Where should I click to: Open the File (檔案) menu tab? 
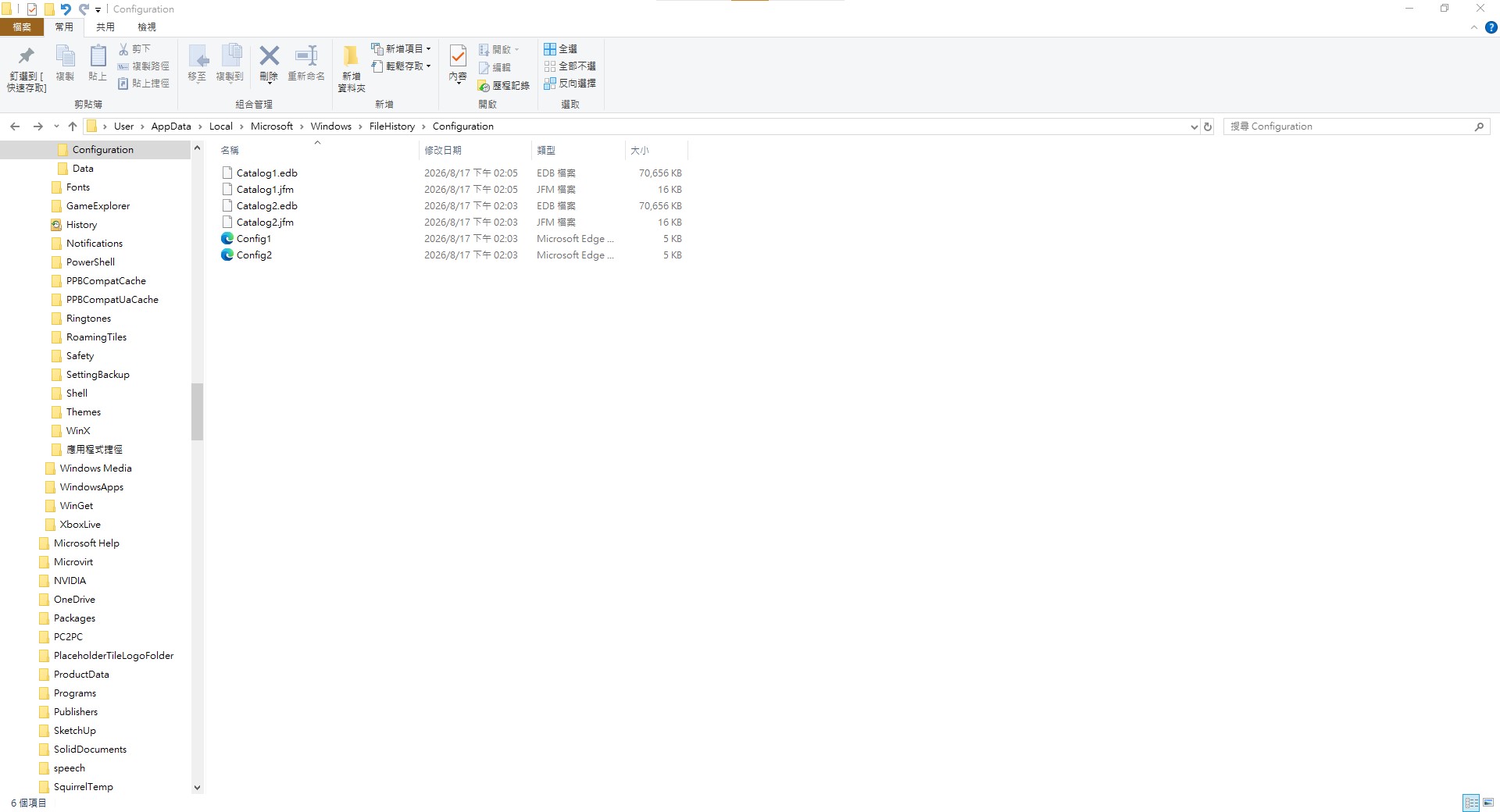pos(22,27)
